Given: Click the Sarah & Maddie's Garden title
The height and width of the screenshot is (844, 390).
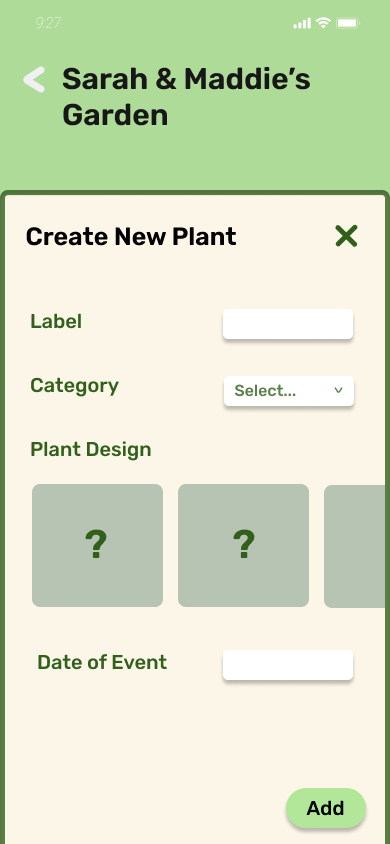Looking at the screenshot, I should click(186, 97).
